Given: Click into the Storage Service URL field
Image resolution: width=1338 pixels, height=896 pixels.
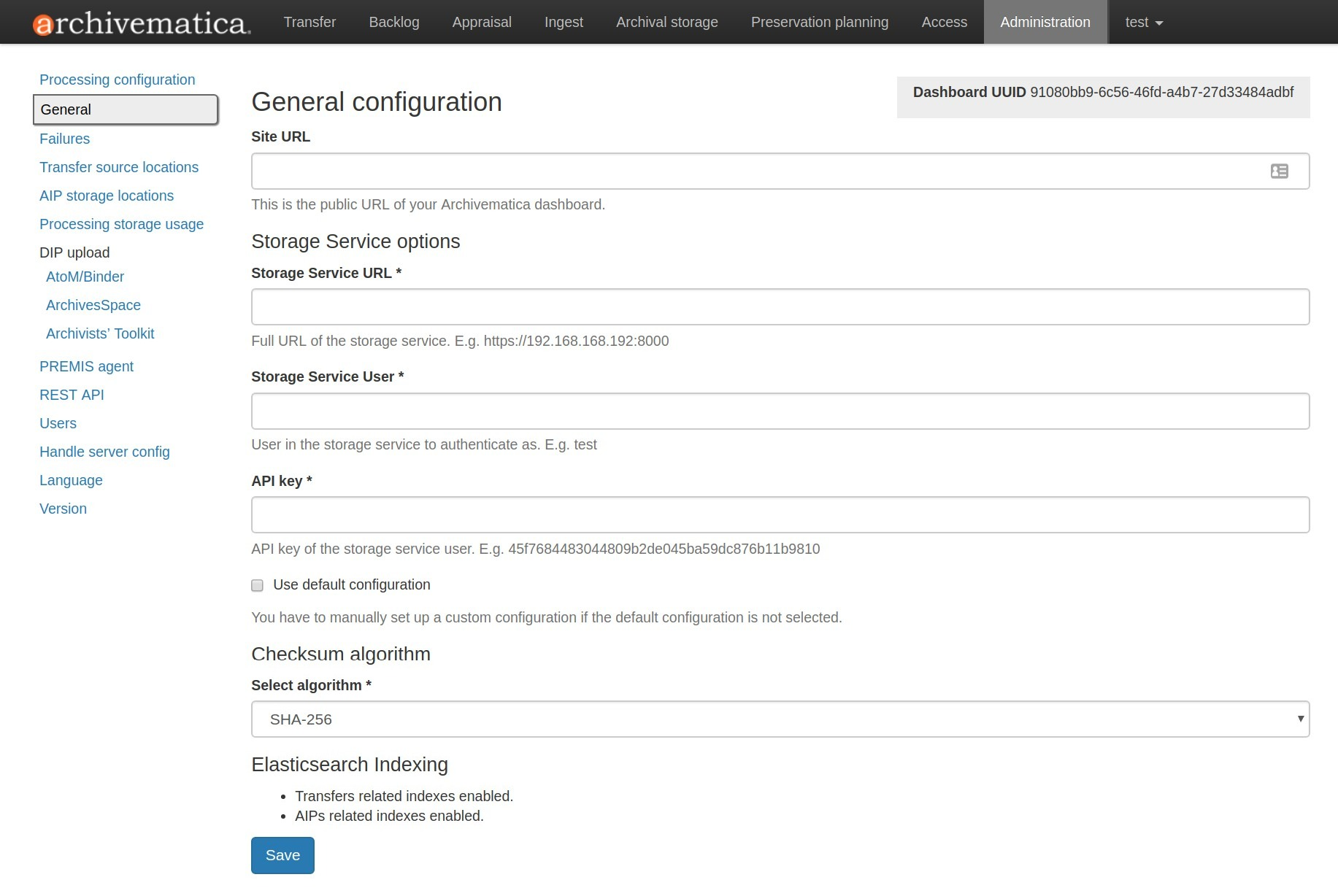Looking at the screenshot, I should 780,307.
